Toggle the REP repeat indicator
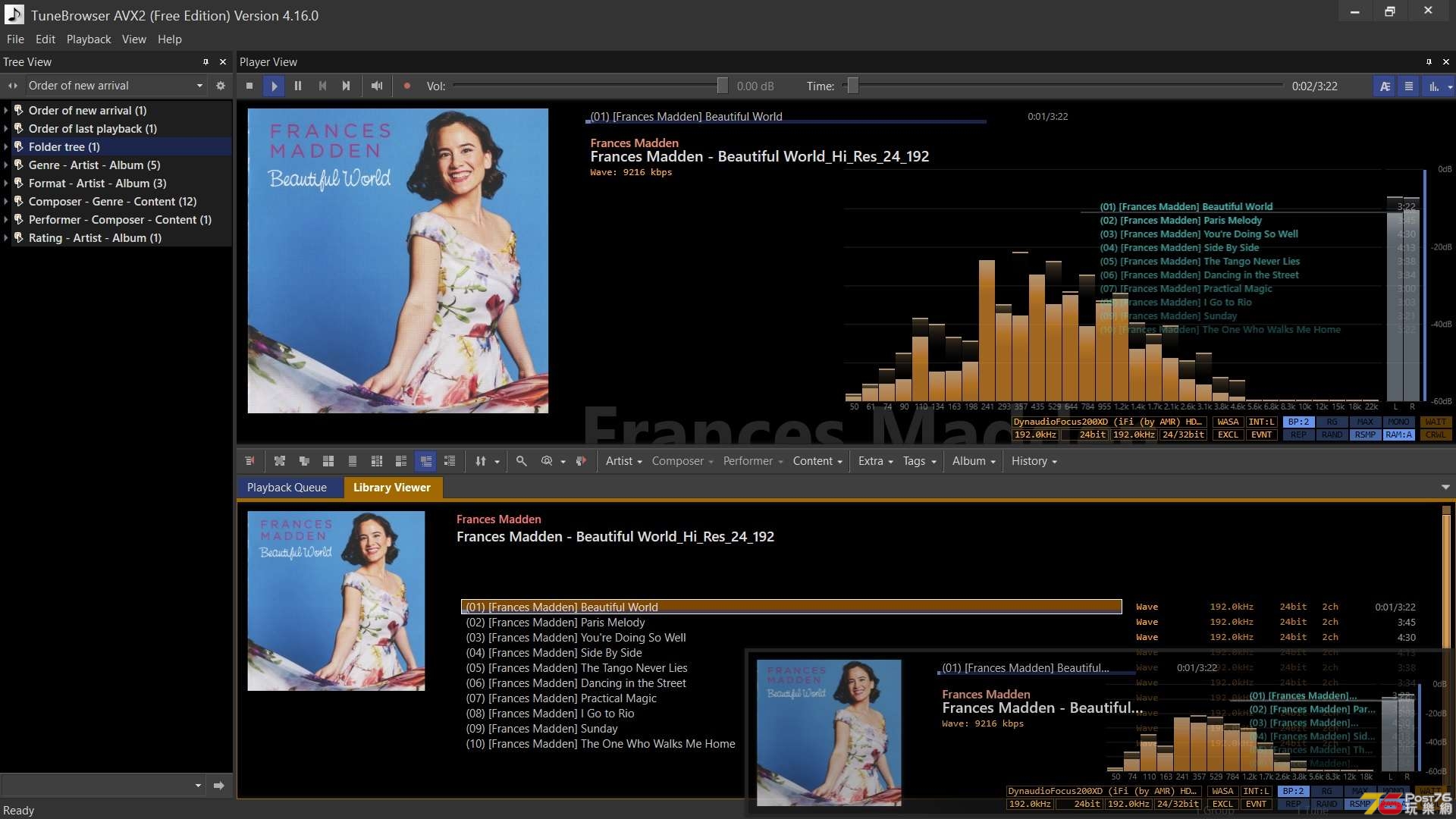Viewport: 1456px width, 819px height. [1298, 435]
